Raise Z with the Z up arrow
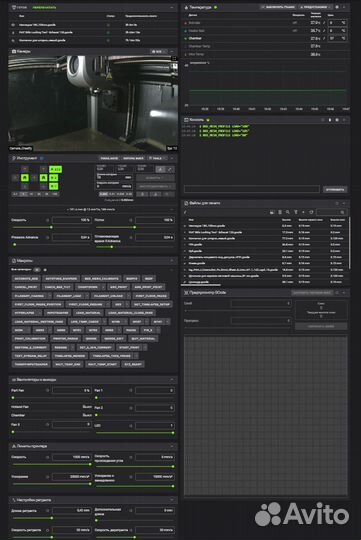 click(x=43, y=169)
